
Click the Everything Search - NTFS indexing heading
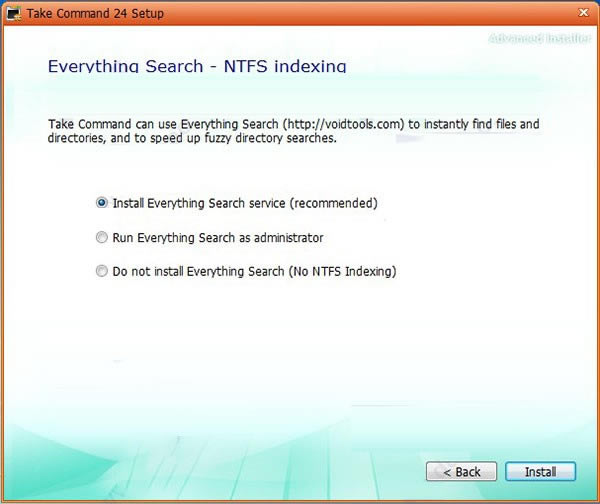click(x=197, y=66)
